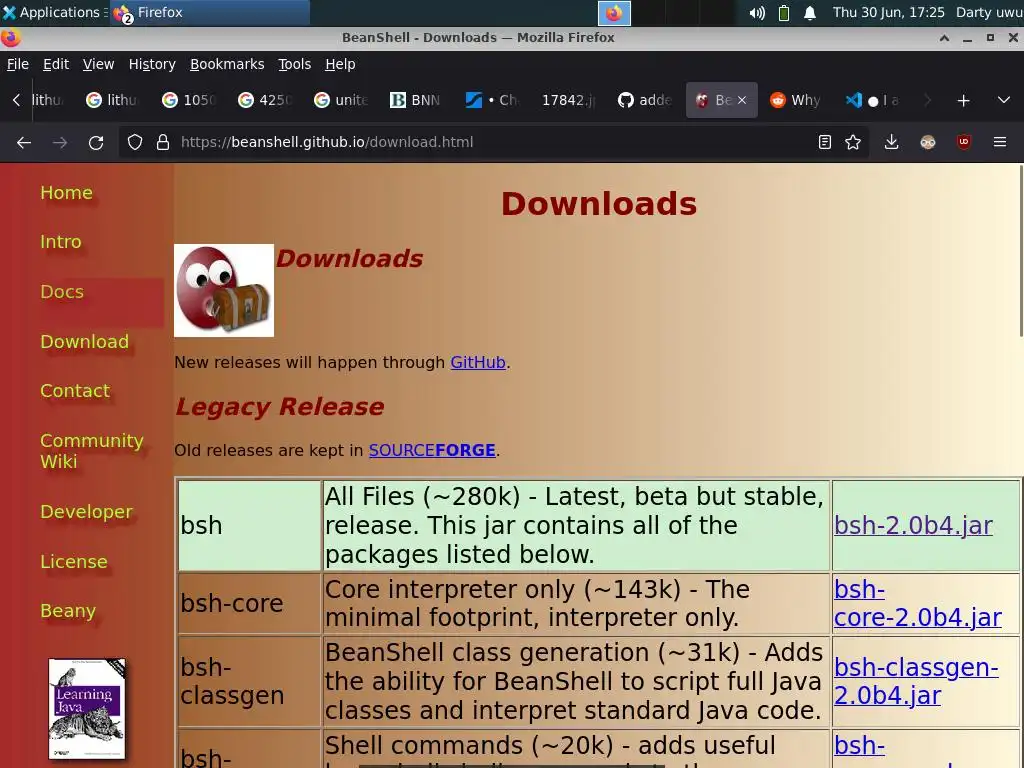Click the site security padlock icon
Viewport: 1024px width, 768px height.
coord(163,142)
